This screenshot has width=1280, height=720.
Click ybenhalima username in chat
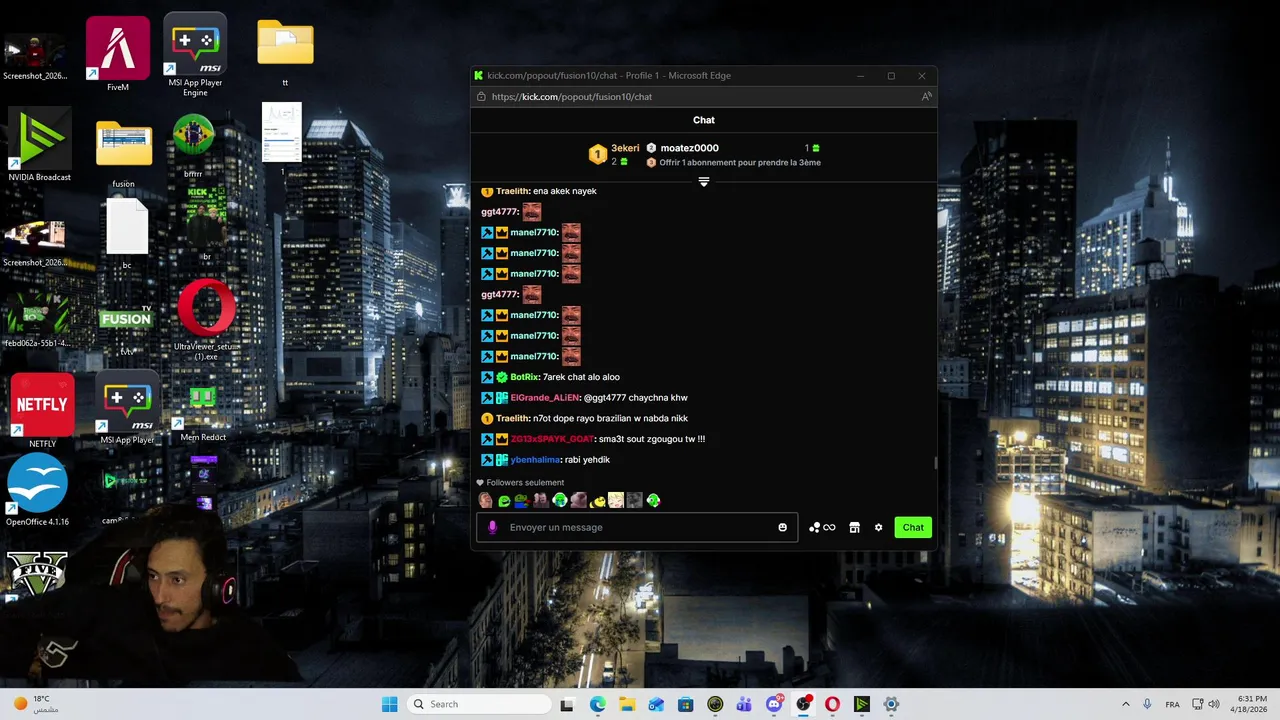pyautogui.click(x=535, y=460)
